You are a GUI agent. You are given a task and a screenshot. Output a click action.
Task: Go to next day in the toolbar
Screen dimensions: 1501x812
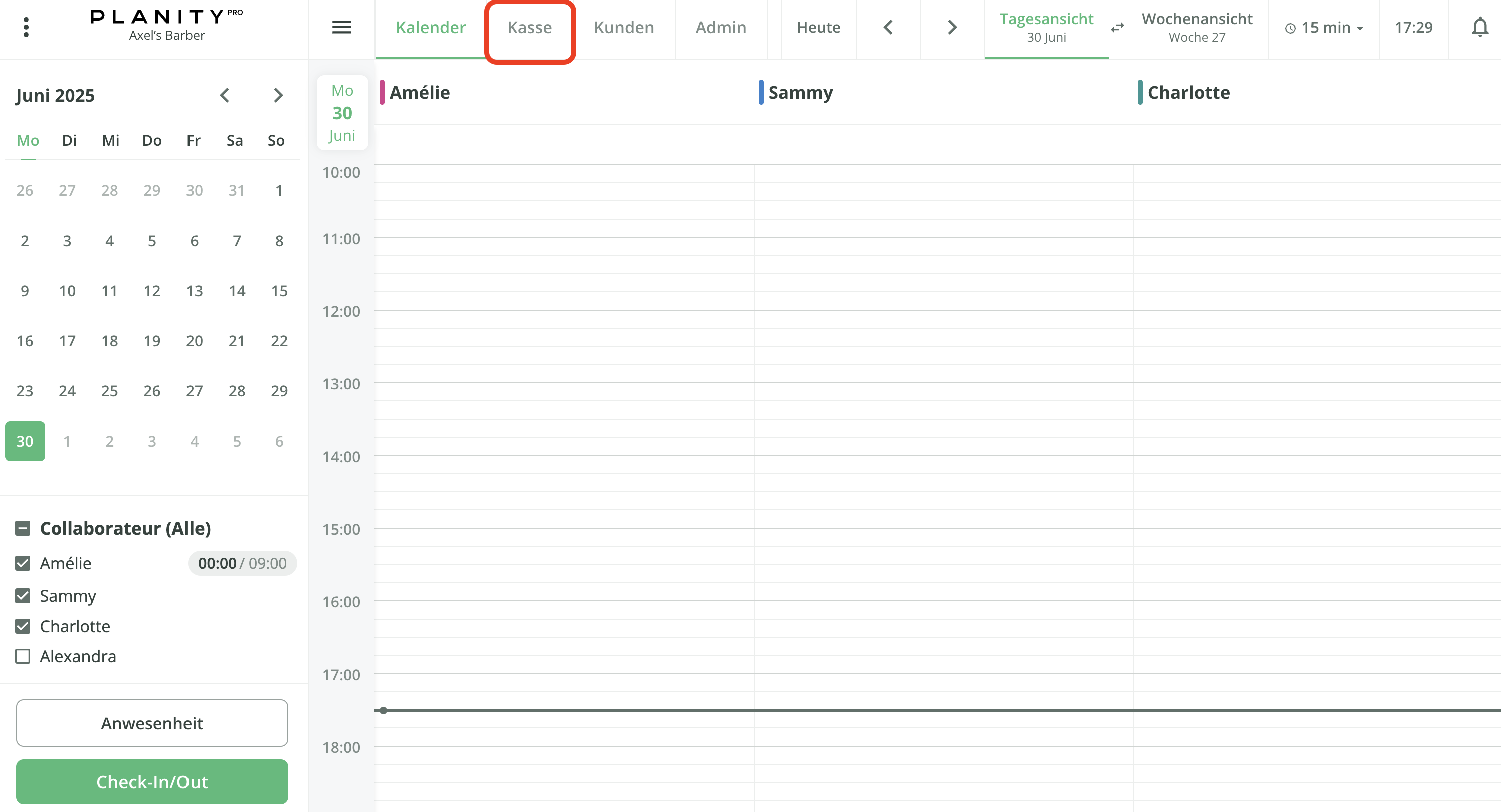(952, 27)
